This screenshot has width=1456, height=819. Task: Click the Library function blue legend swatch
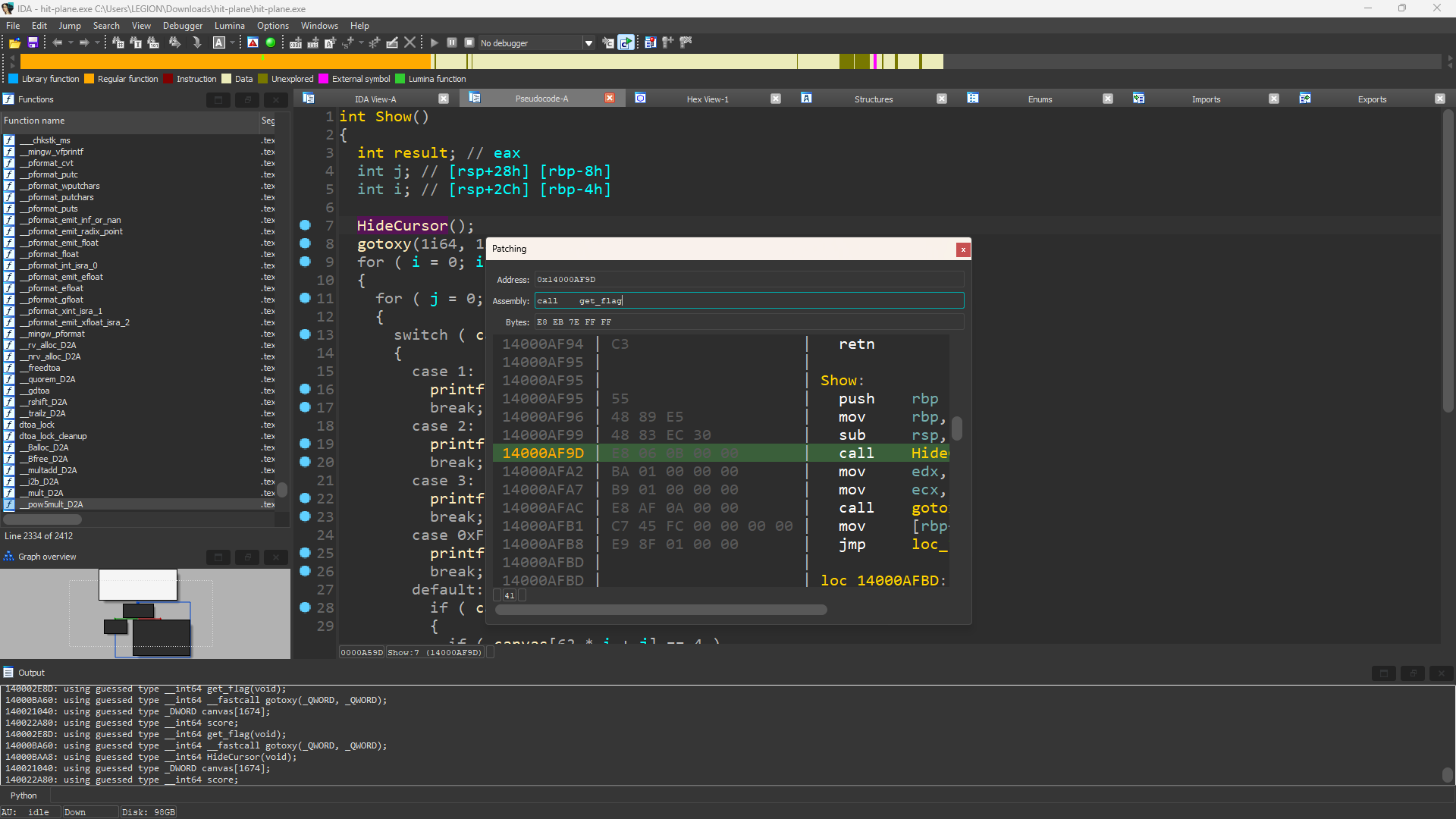point(13,79)
